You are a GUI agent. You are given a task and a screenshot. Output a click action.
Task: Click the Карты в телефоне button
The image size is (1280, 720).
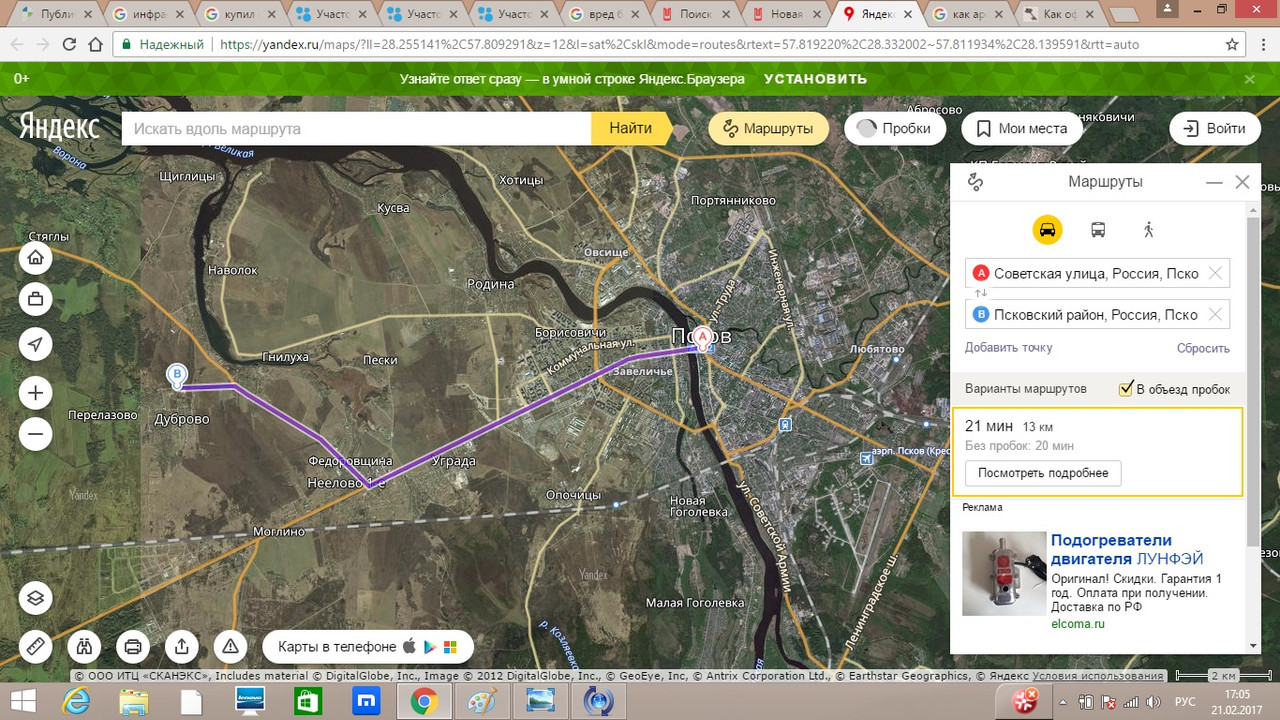tap(368, 647)
